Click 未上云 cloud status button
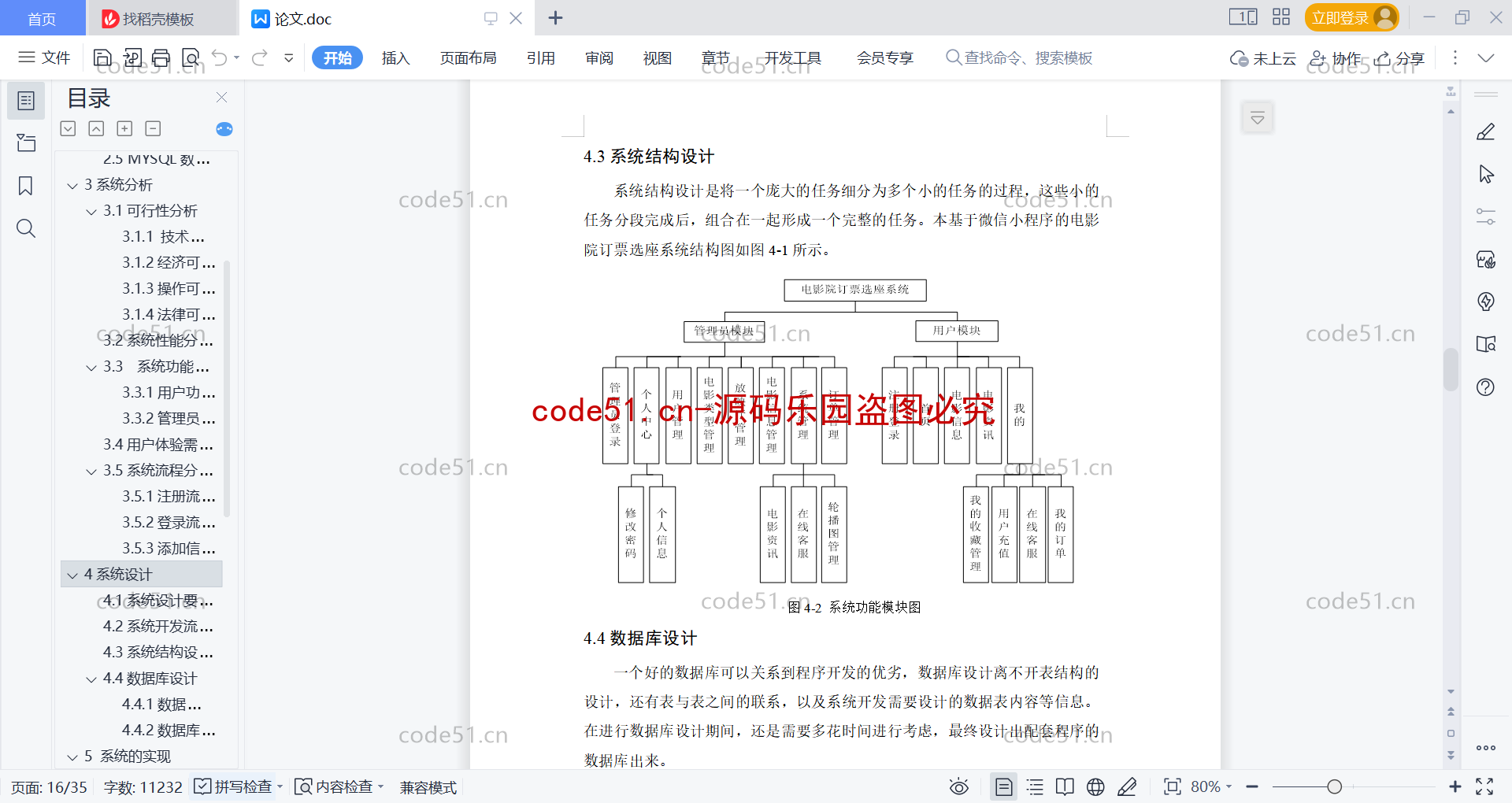This screenshot has width=1512, height=803. (1263, 58)
